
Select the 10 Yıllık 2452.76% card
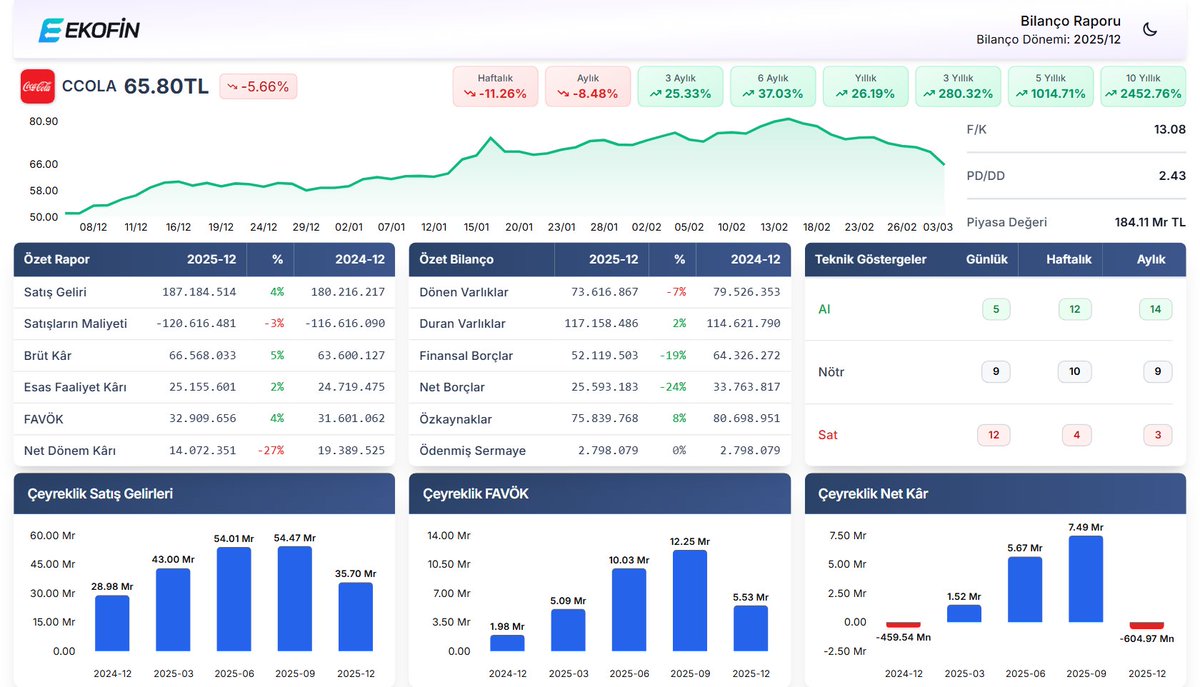coord(1143,87)
